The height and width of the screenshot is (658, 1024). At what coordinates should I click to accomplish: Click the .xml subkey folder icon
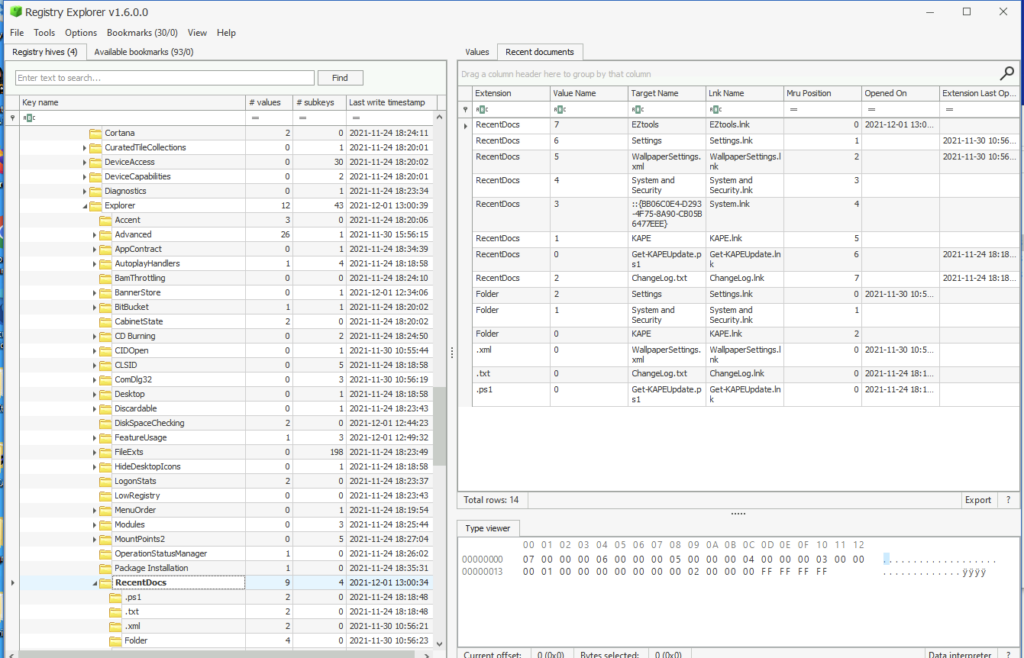[x=116, y=626]
